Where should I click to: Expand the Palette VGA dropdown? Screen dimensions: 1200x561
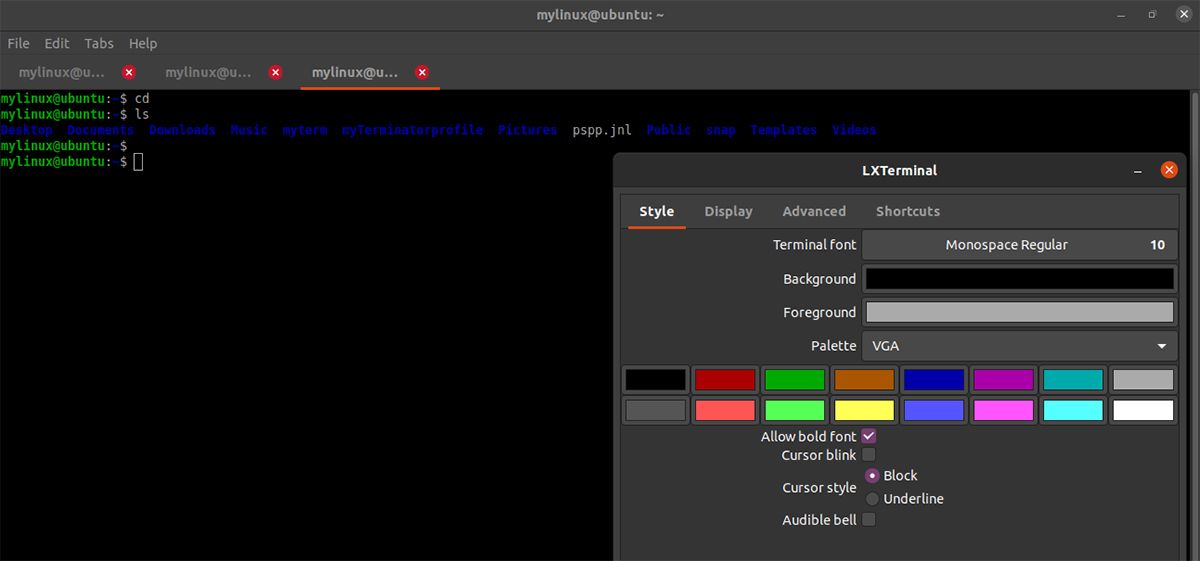[x=1018, y=346]
